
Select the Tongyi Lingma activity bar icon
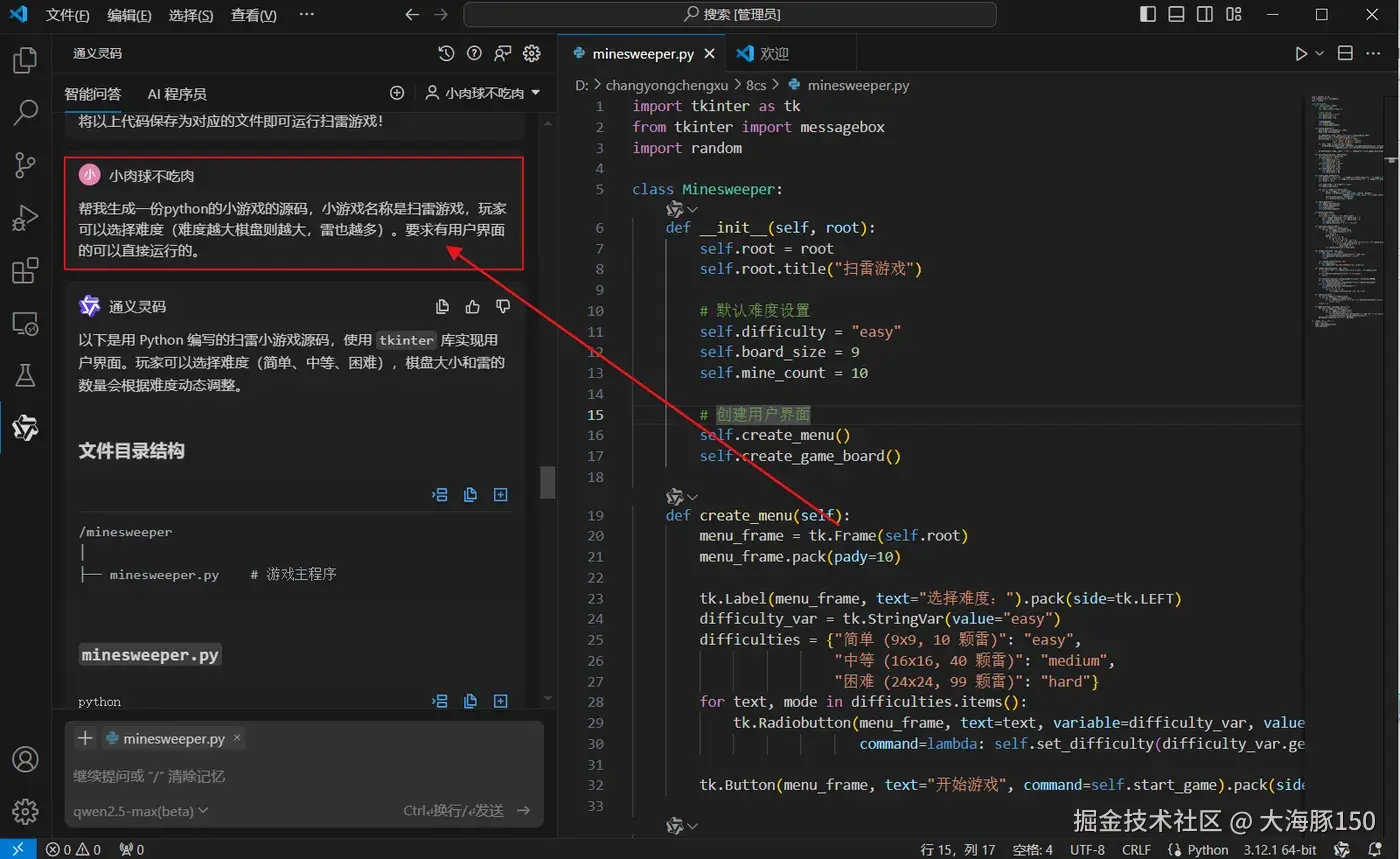(25, 428)
